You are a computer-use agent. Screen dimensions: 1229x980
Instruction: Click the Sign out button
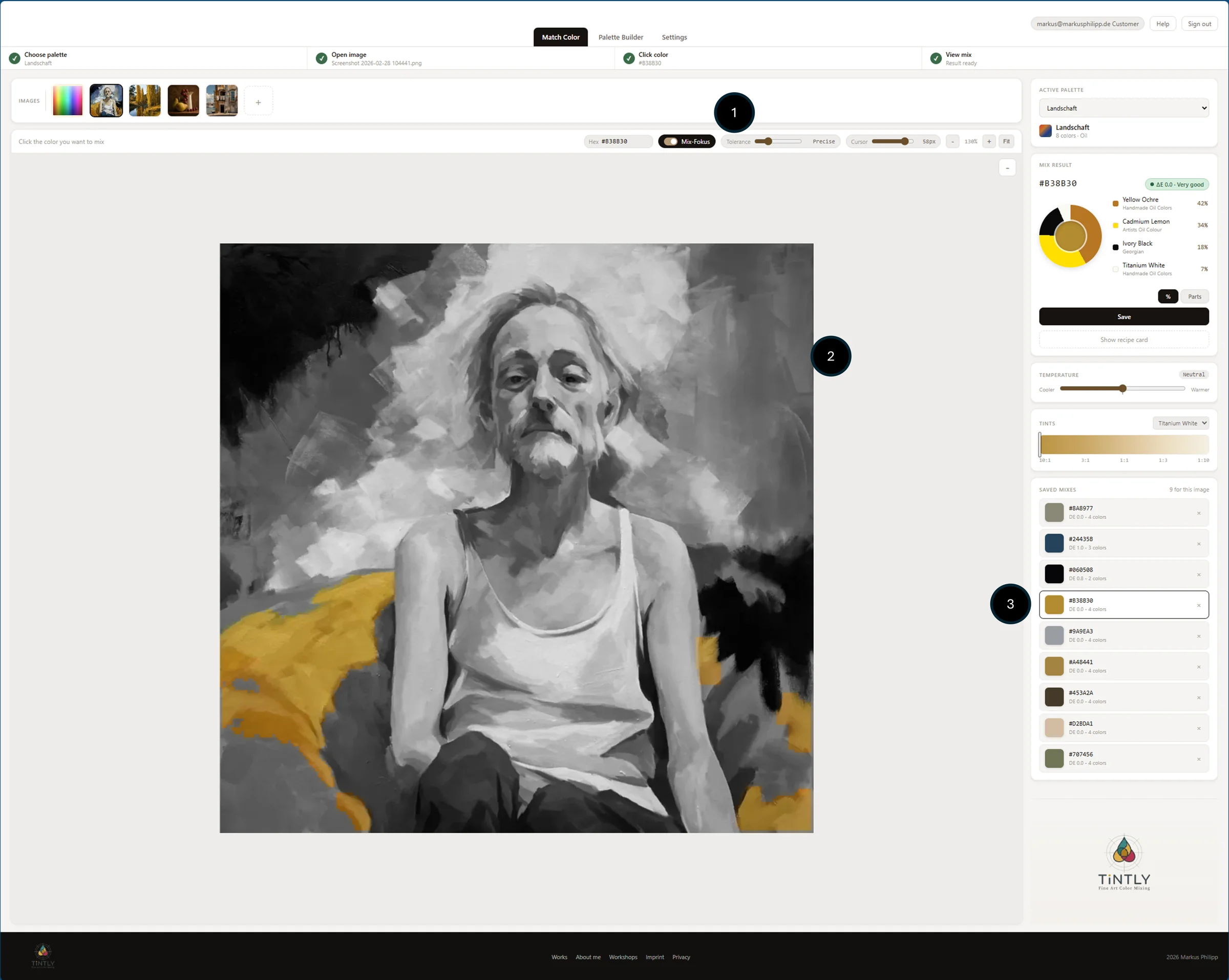(x=1199, y=24)
